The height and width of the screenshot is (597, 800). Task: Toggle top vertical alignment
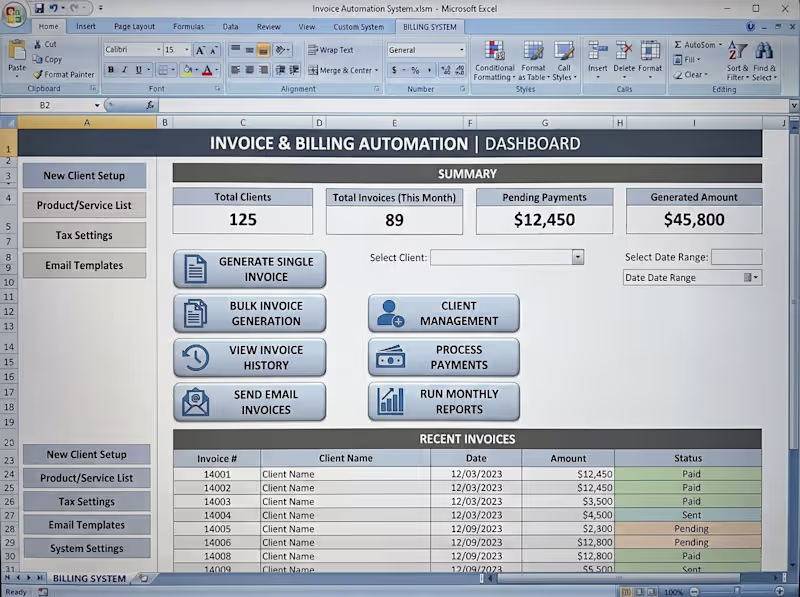coord(235,50)
